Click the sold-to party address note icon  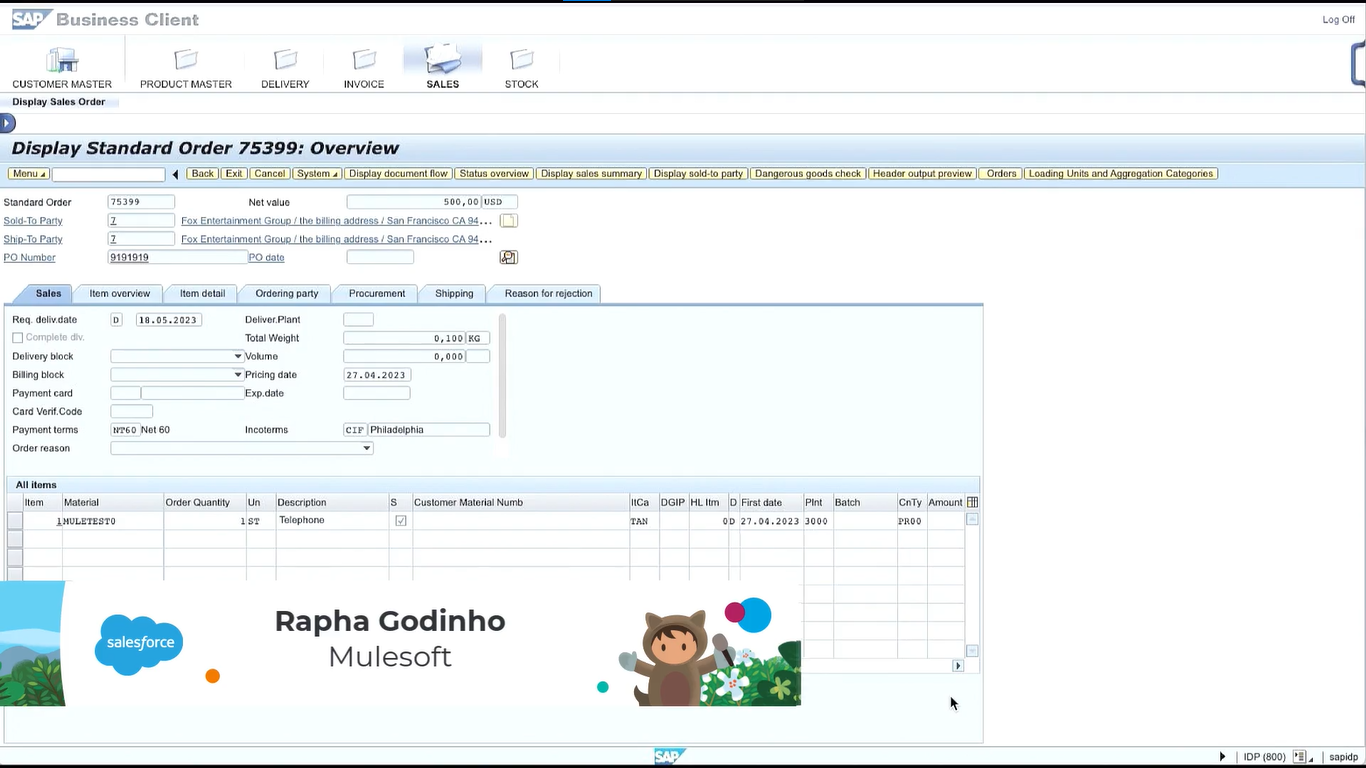(508, 221)
